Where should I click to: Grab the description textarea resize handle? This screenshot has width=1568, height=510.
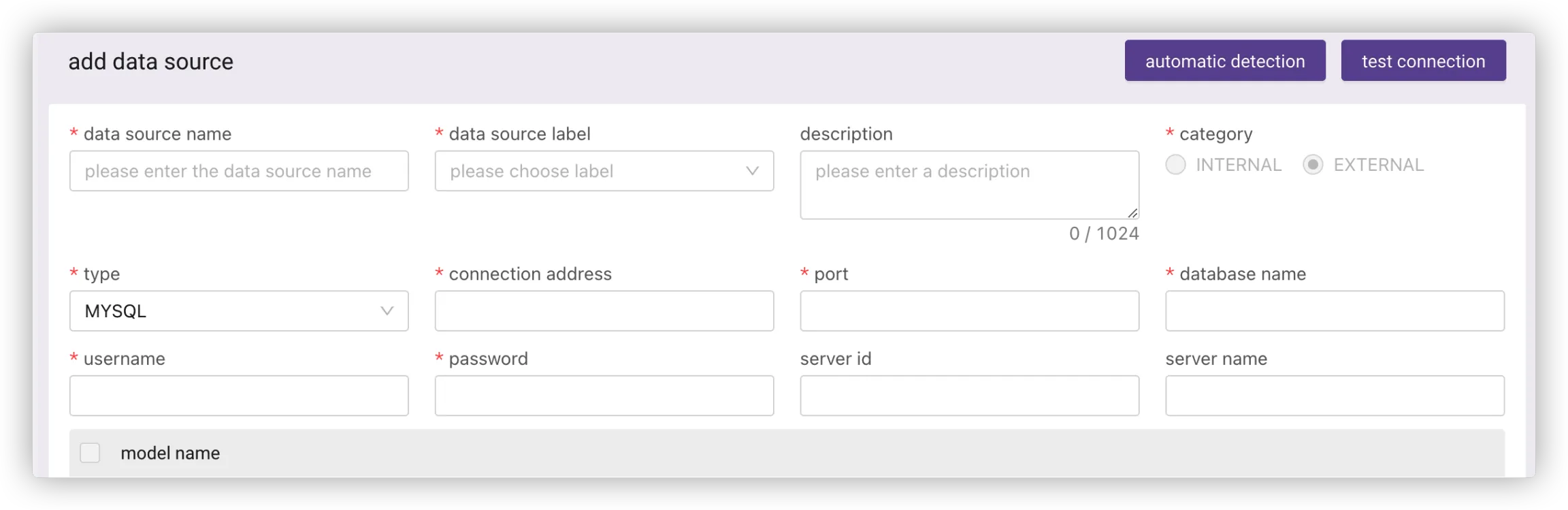pyautogui.click(x=1132, y=213)
